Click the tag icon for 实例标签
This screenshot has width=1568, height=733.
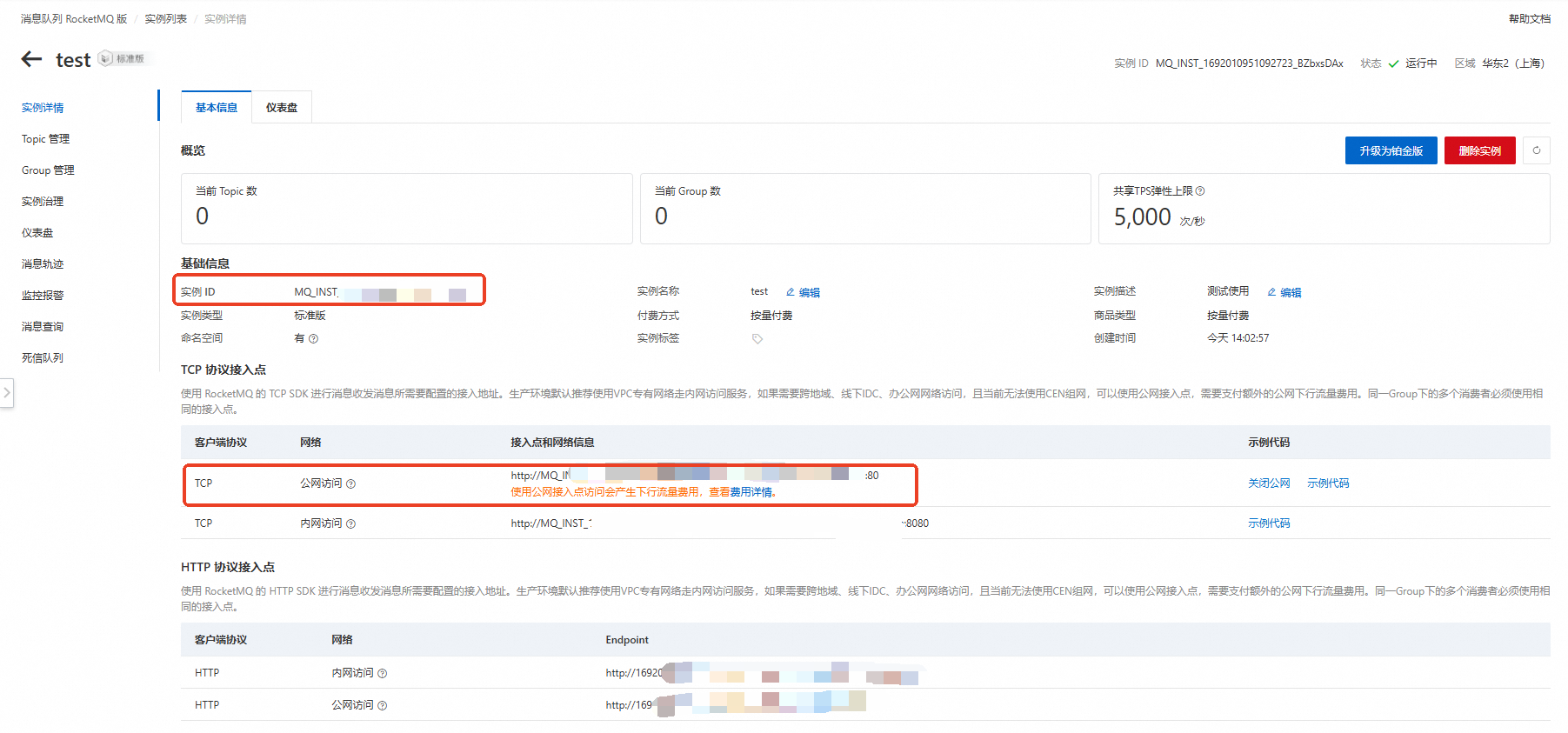[x=757, y=339]
